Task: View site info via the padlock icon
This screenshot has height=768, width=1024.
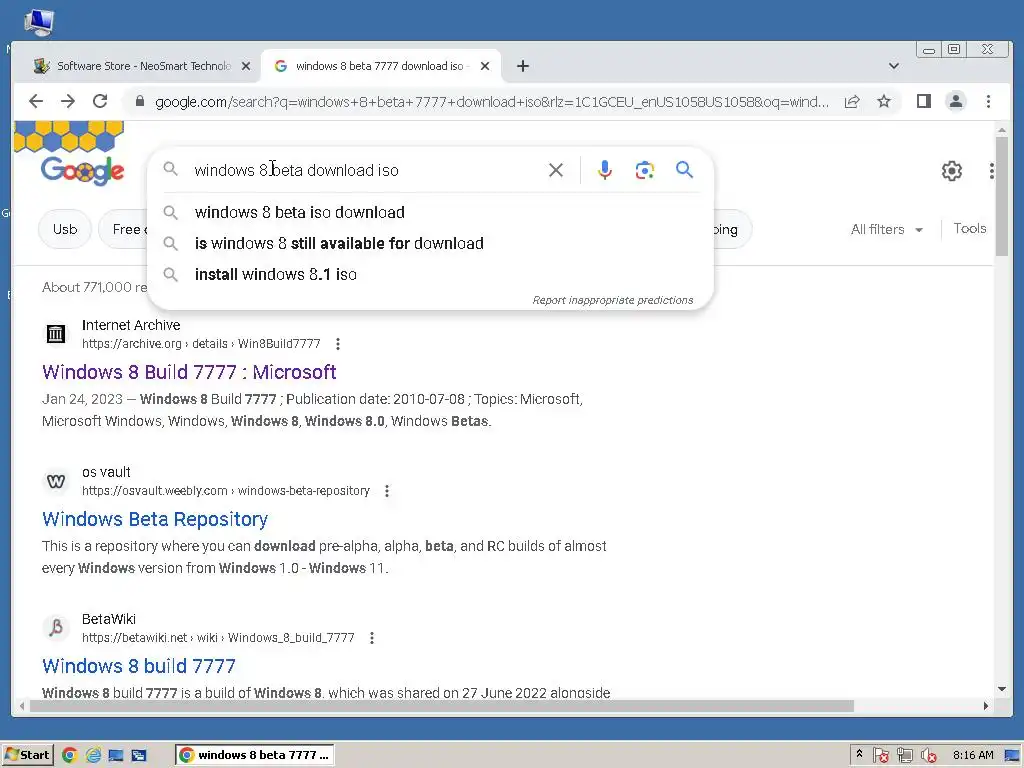Action: (139, 101)
